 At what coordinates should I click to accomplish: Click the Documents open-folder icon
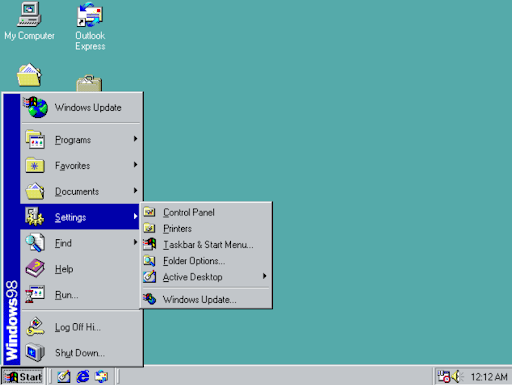pos(35,191)
